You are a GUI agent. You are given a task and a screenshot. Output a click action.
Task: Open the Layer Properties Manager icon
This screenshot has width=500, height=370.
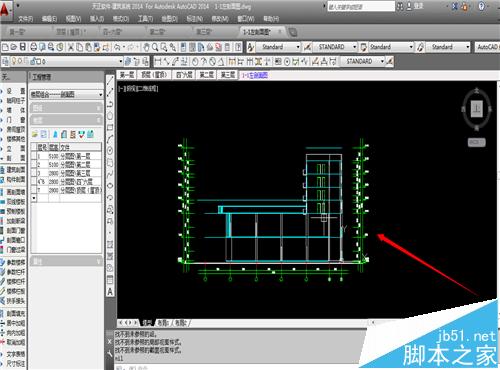click(x=6, y=61)
